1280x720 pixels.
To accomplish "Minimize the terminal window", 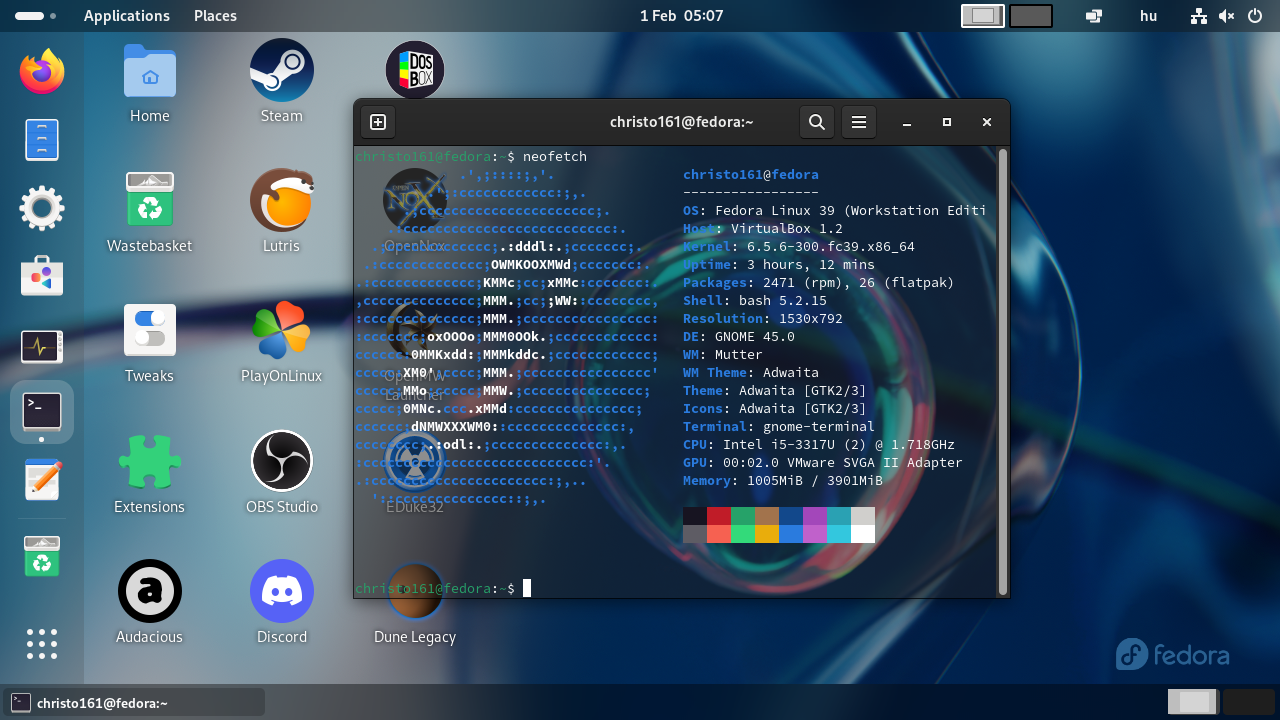I will (x=907, y=122).
